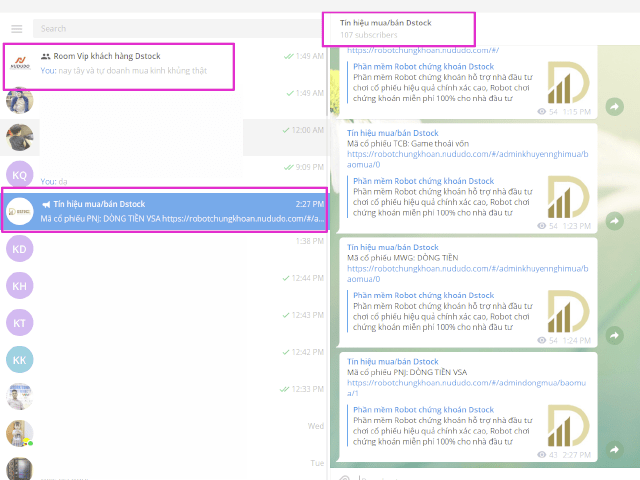Click Dstock logo thumbnail in 1:15 PM message

[x=569, y=82]
